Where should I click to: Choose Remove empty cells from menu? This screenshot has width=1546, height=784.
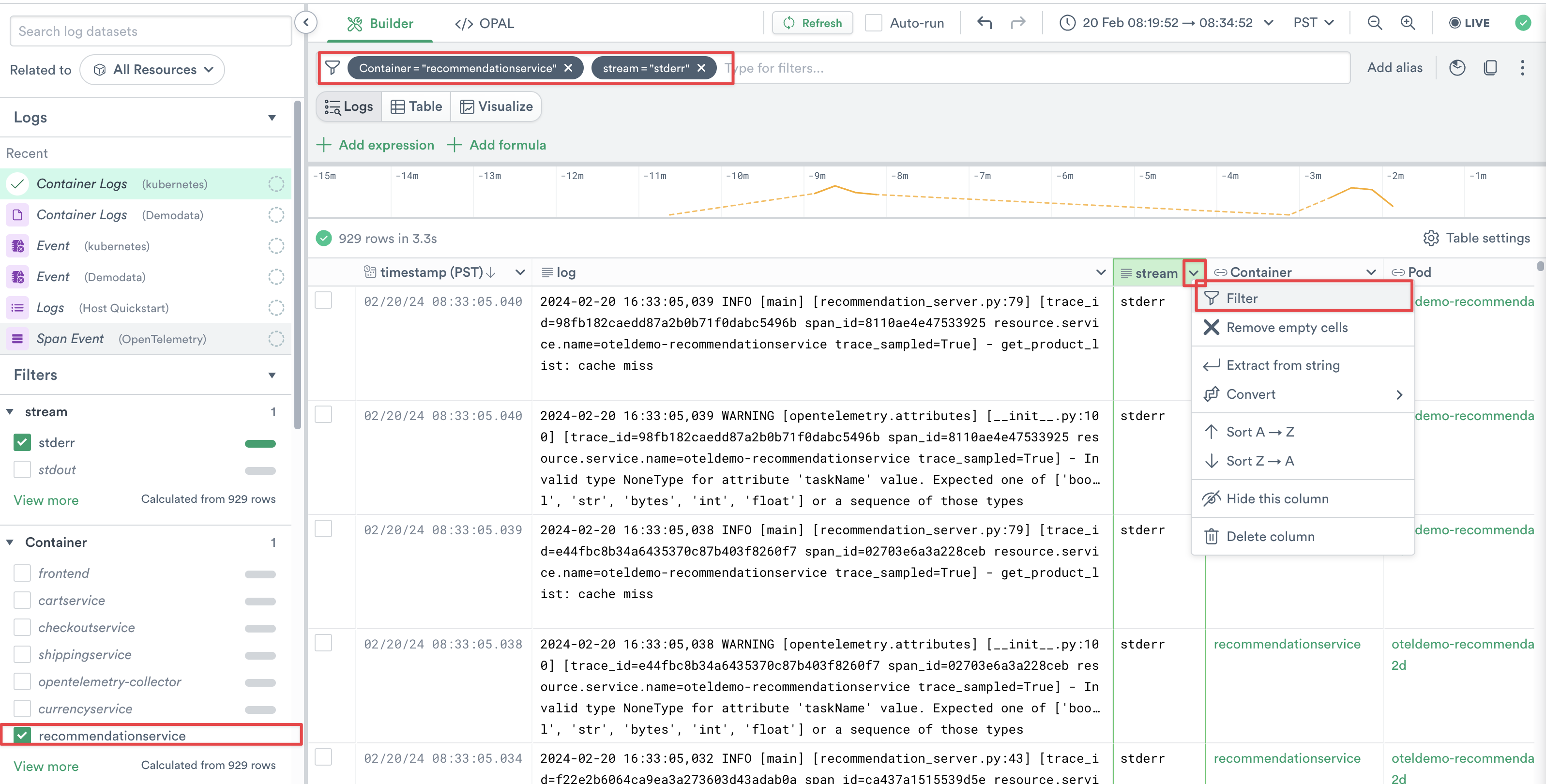point(1303,328)
